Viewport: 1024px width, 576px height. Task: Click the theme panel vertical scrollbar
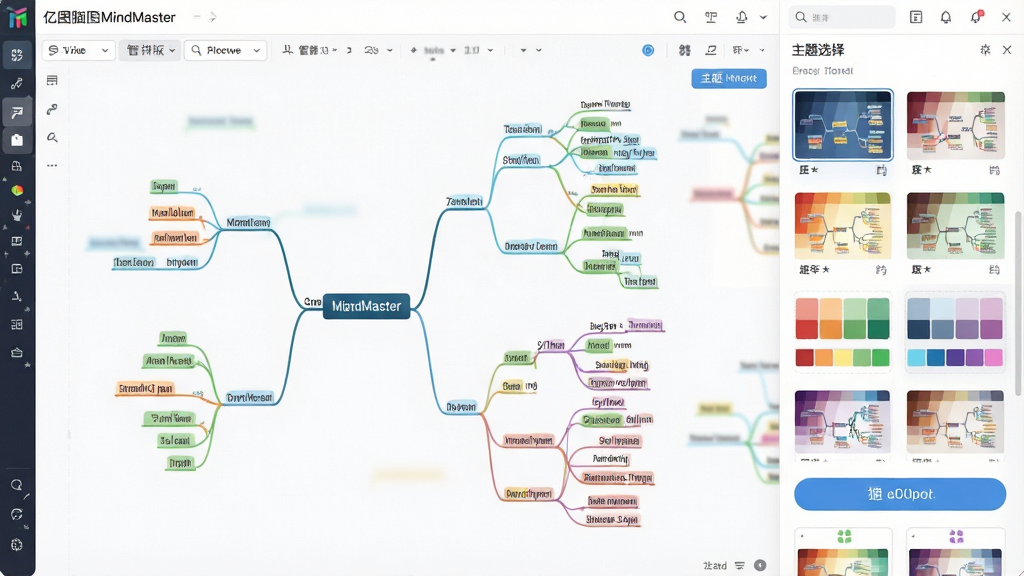pyautogui.click(x=1017, y=304)
